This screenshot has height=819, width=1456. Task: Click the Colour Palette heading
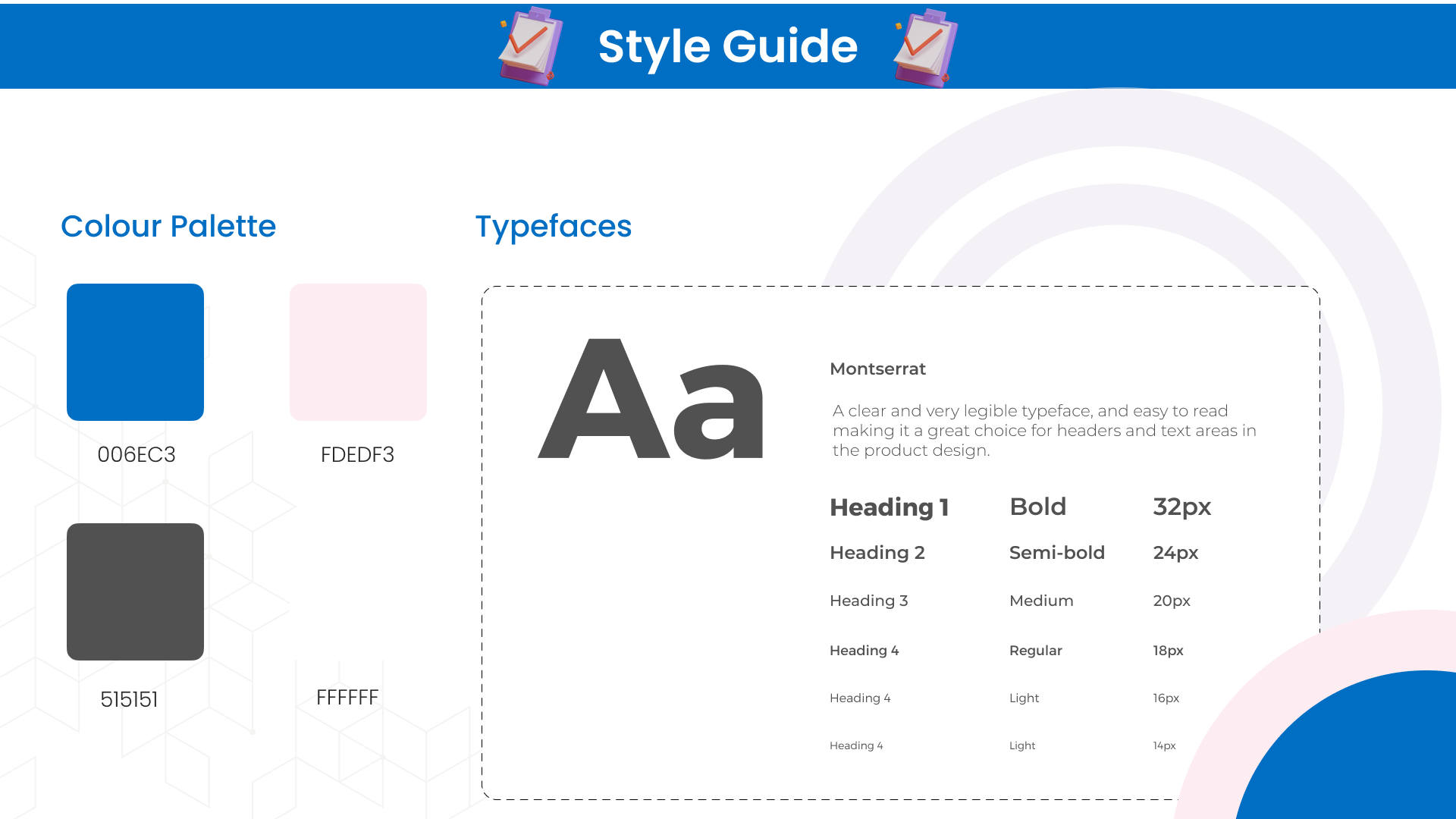(168, 226)
